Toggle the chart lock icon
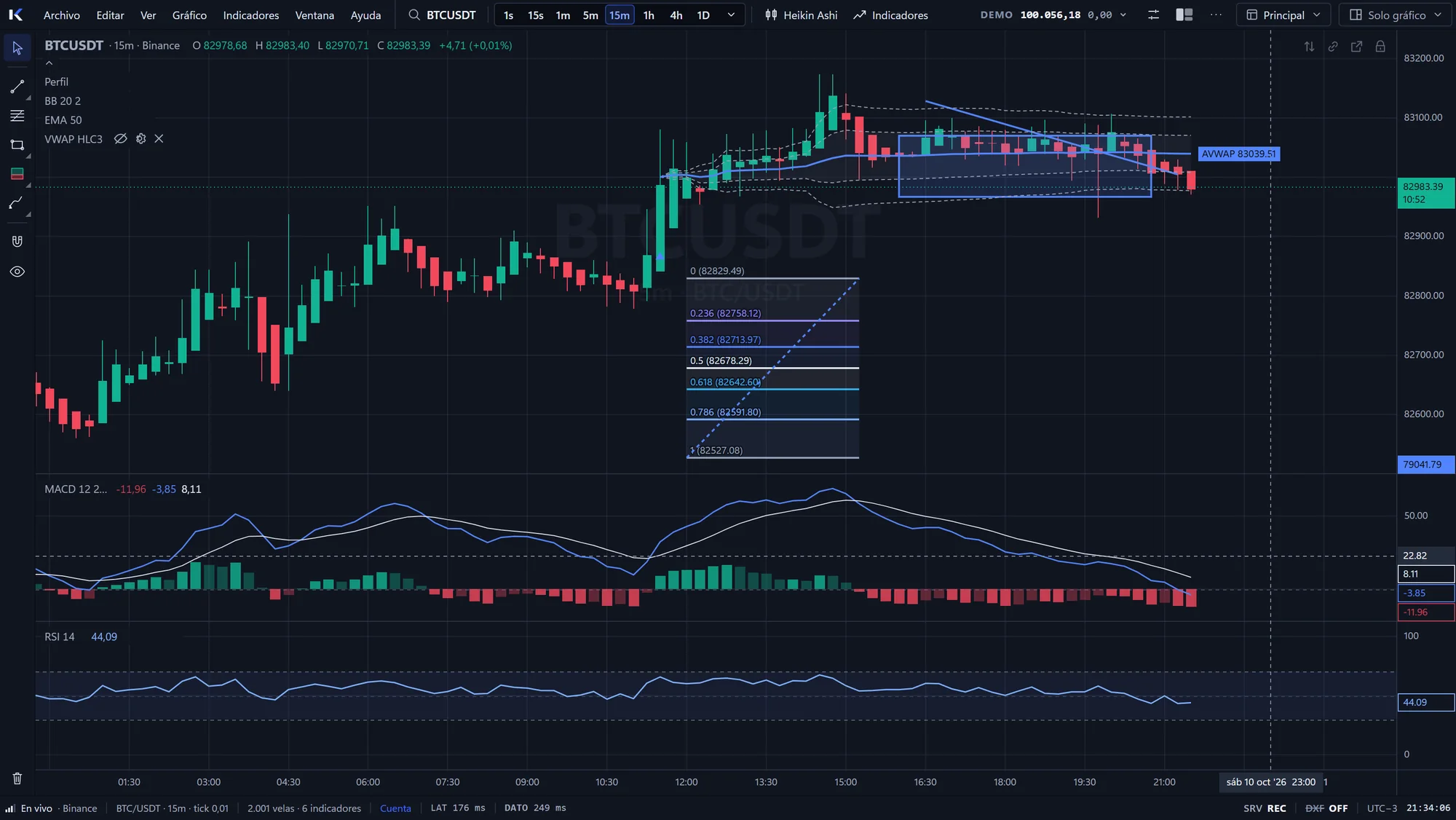 click(x=1380, y=47)
